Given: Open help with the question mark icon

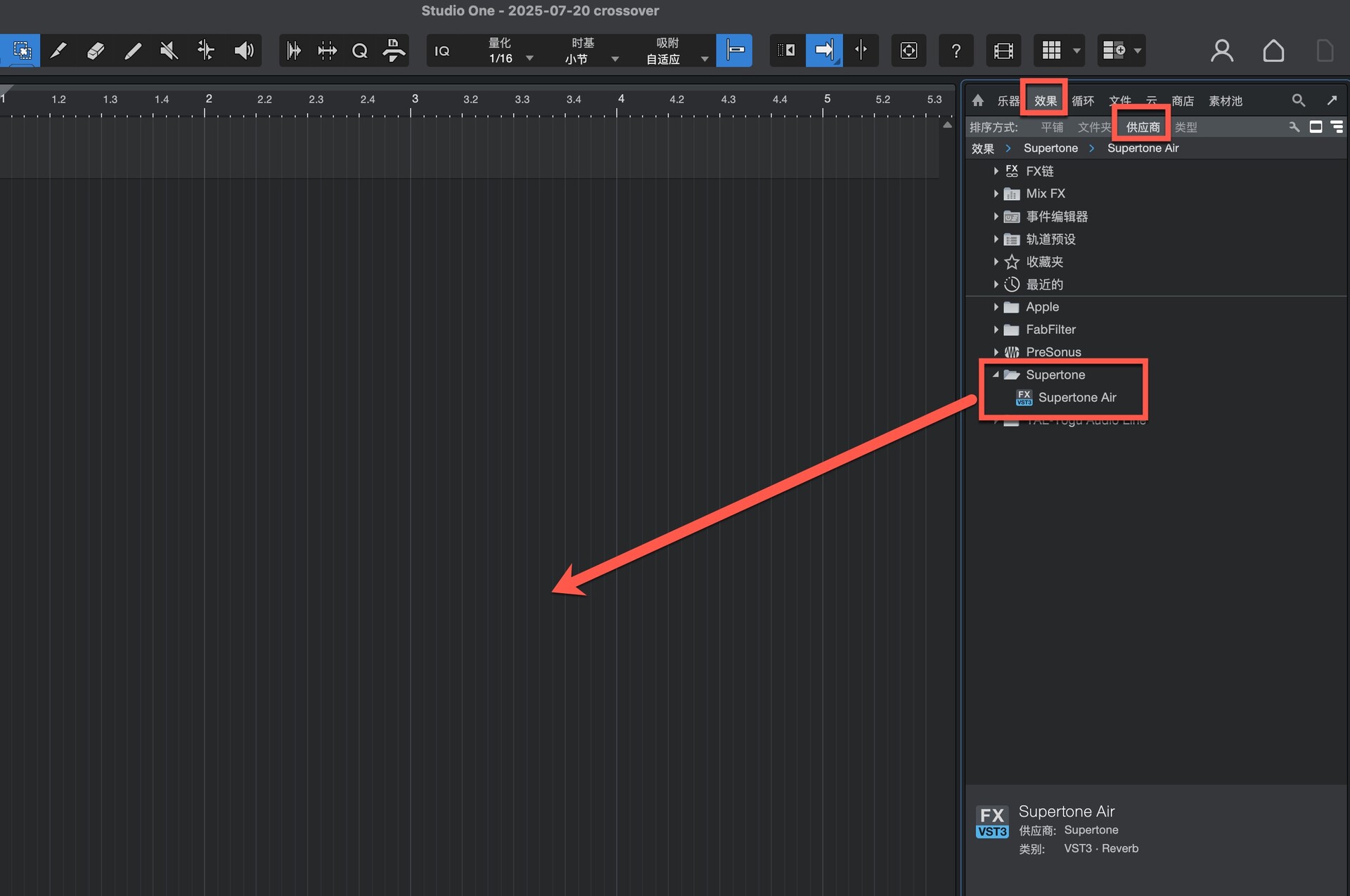Looking at the screenshot, I should click(x=956, y=51).
